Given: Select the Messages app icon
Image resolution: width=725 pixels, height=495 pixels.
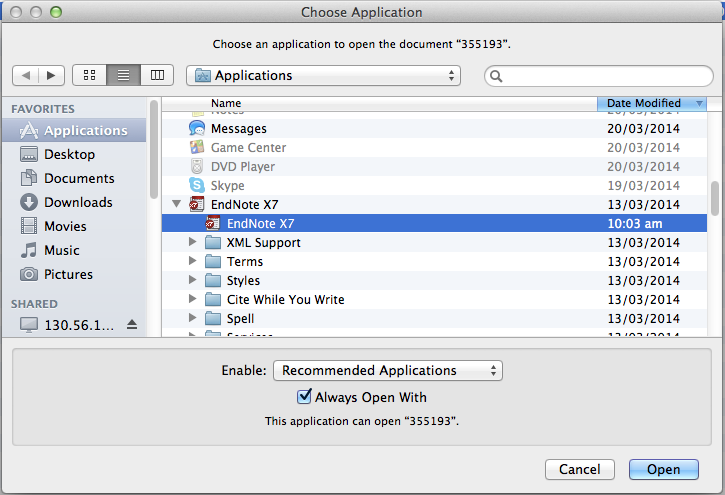Looking at the screenshot, I should click(197, 129).
